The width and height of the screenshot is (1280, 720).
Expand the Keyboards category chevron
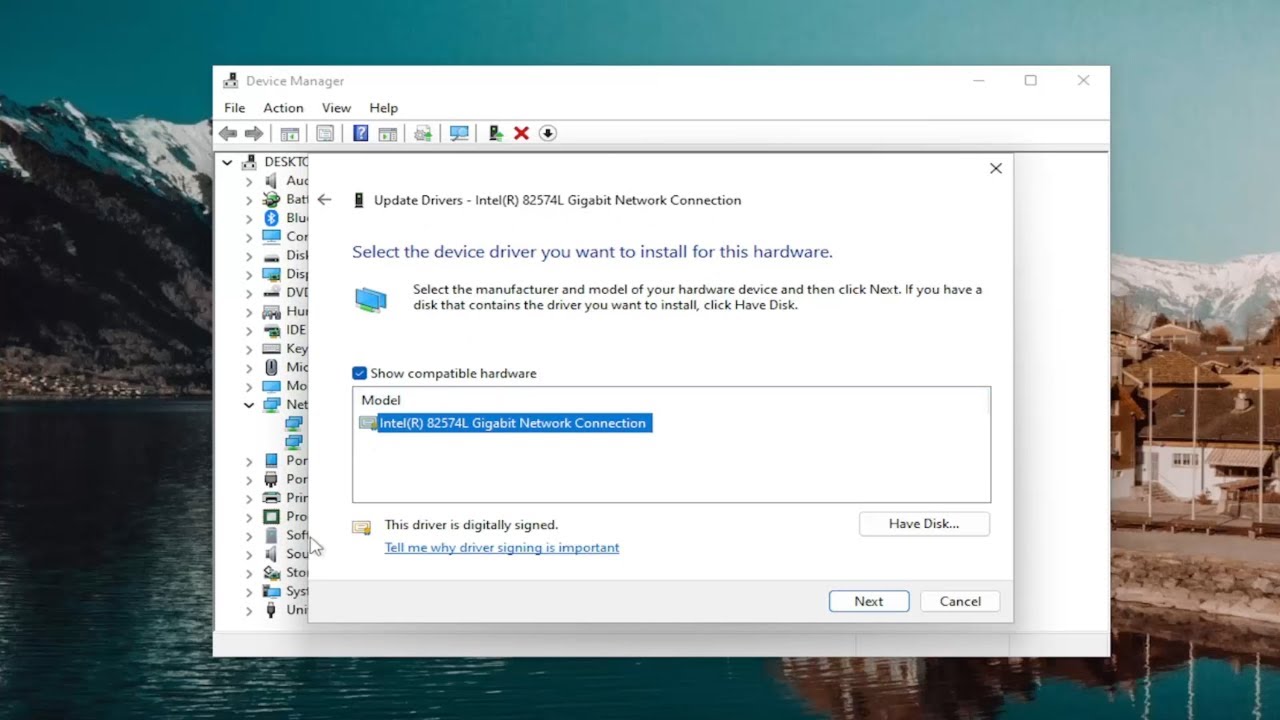click(249, 349)
